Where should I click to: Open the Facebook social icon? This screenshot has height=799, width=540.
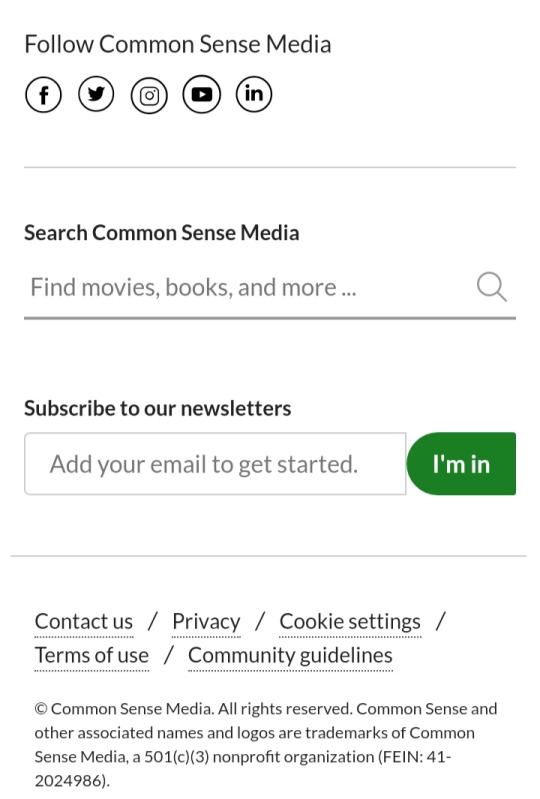[x=43, y=95]
